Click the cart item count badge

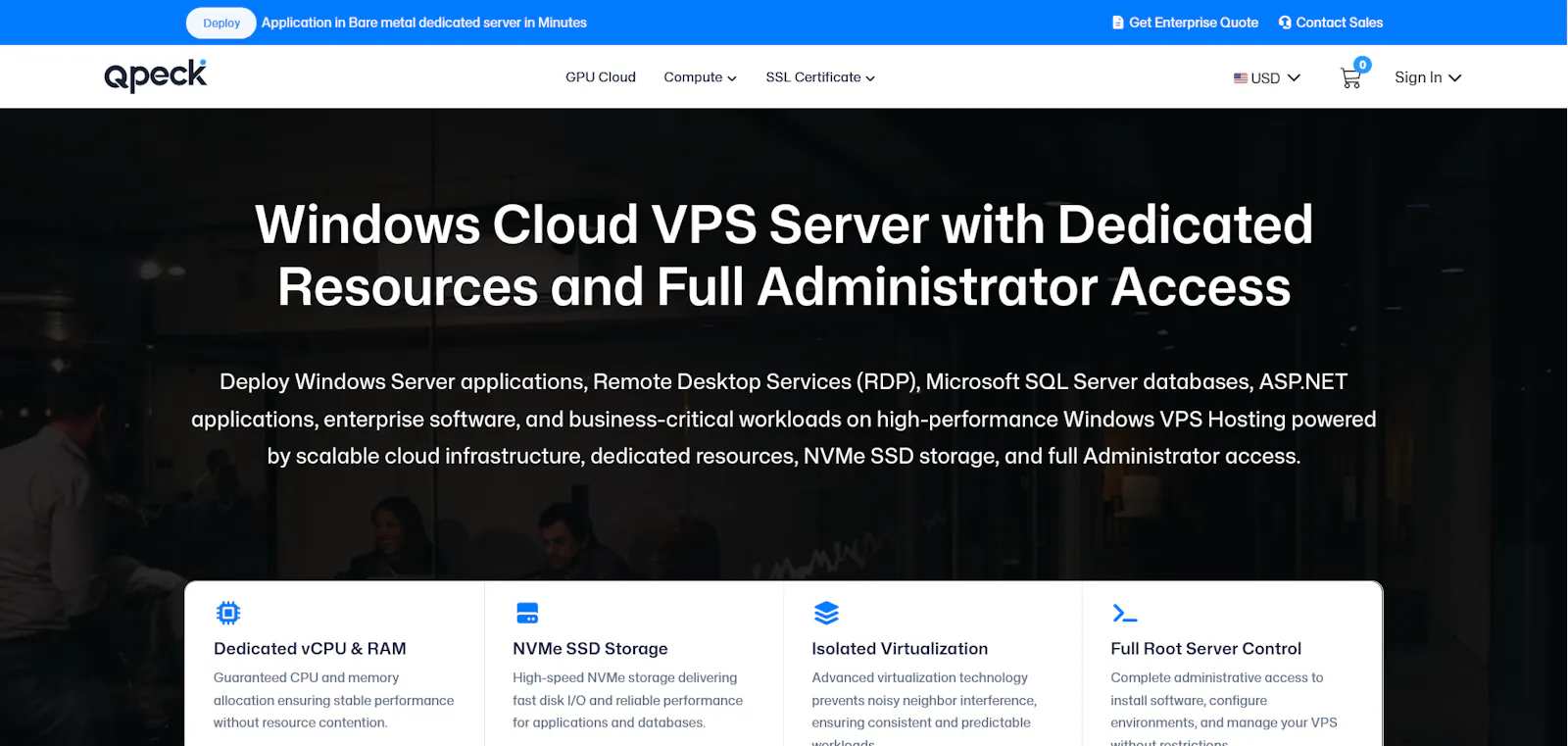[1362, 65]
